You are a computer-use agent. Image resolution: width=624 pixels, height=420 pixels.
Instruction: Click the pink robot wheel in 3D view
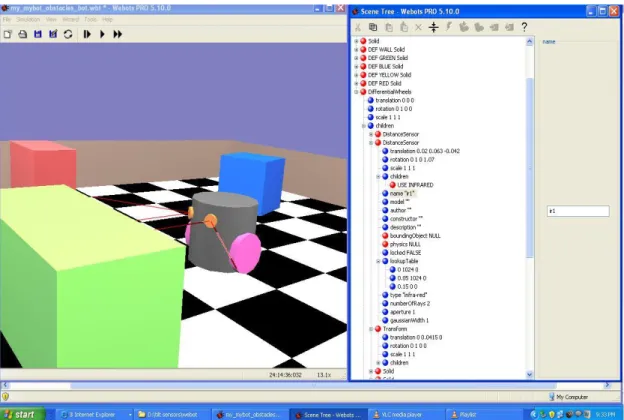click(x=246, y=254)
